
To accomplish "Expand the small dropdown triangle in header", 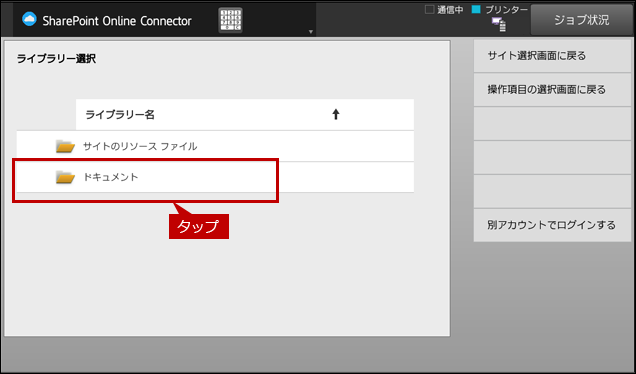I will click(x=311, y=32).
